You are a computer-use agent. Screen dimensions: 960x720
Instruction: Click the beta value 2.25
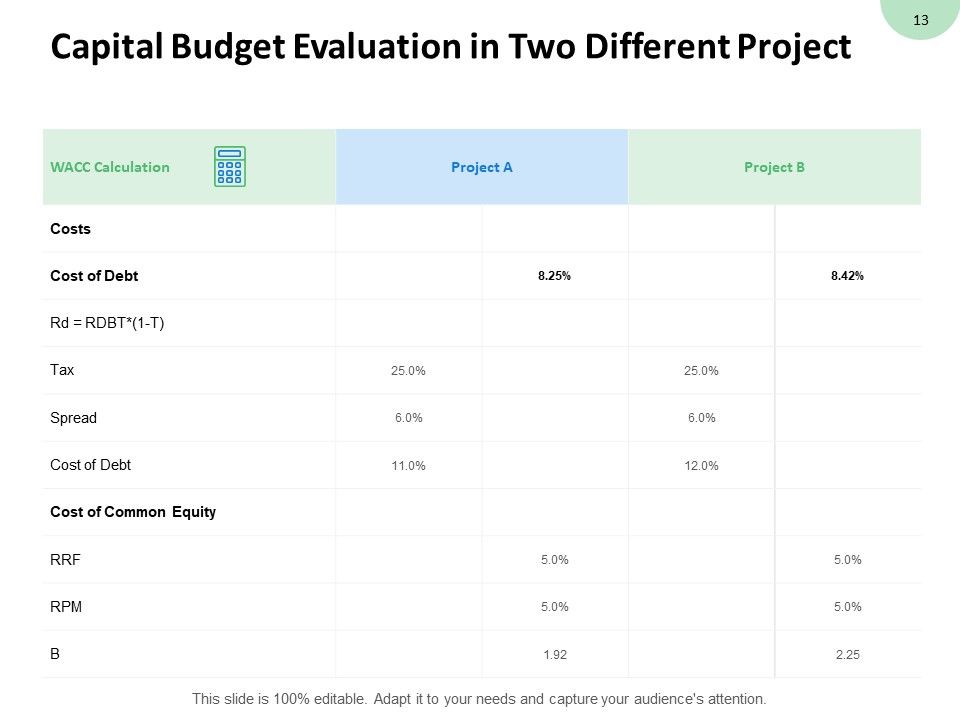click(847, 654)
